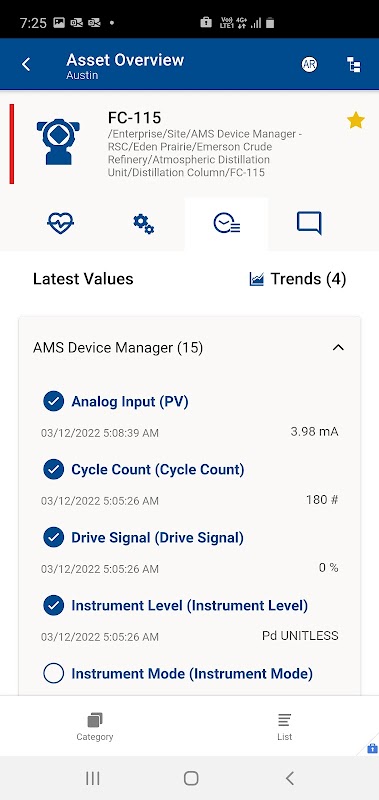
Task: Select the 3.98 mA value
Action: coord(314,432)
